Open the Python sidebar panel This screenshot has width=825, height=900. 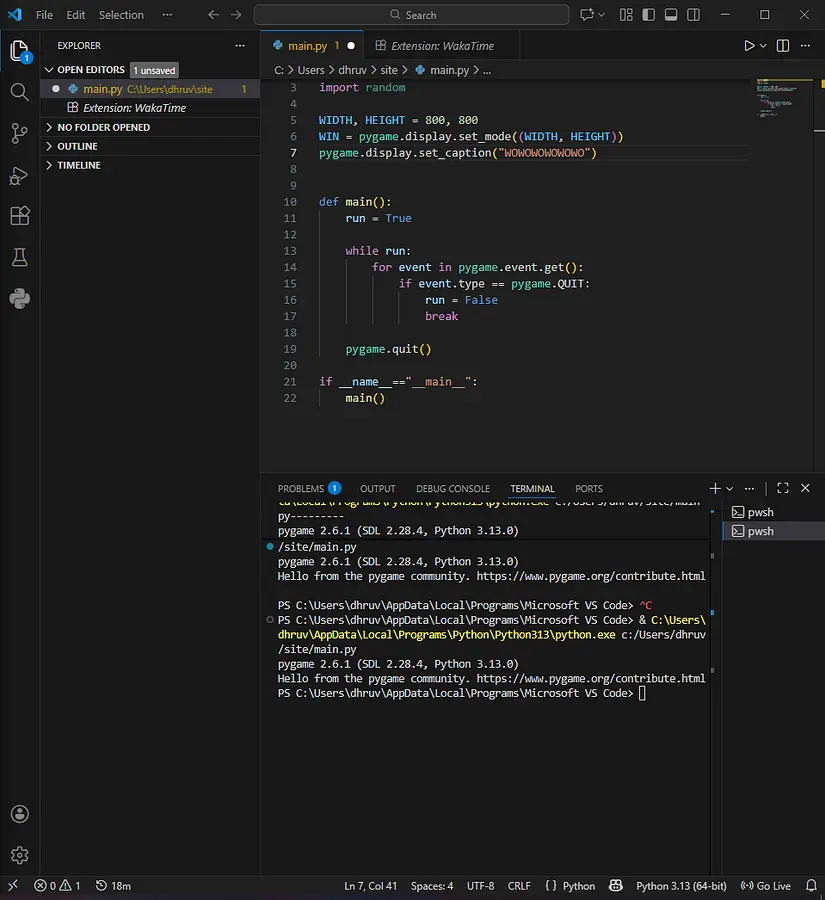19,298
